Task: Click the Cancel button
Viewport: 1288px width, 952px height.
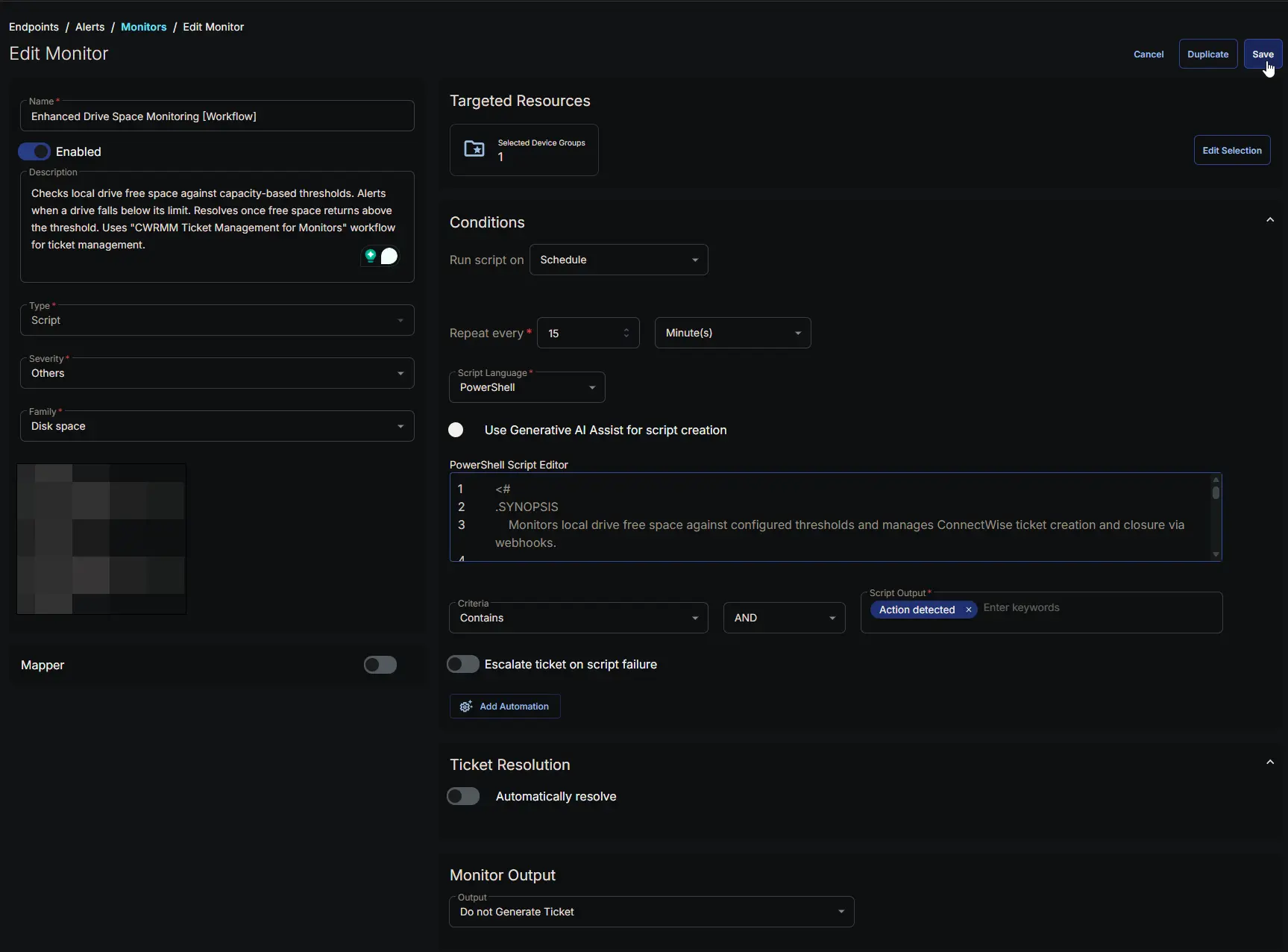Action: pyautogui.click(x=1149, y=54)
